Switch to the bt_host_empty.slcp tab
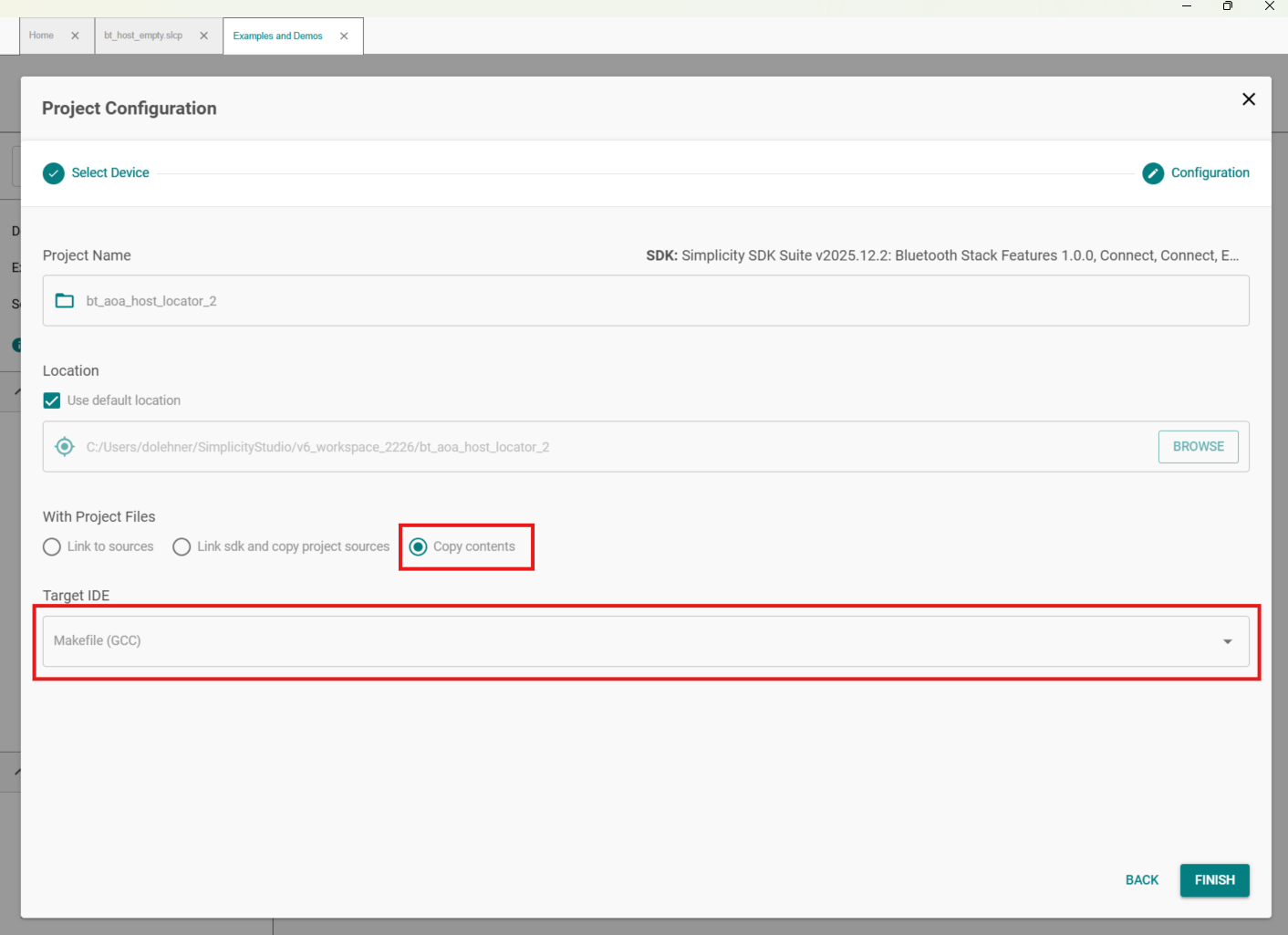Image resolution: width=1288 pixels, height=935 pixels. pos(143,36)
